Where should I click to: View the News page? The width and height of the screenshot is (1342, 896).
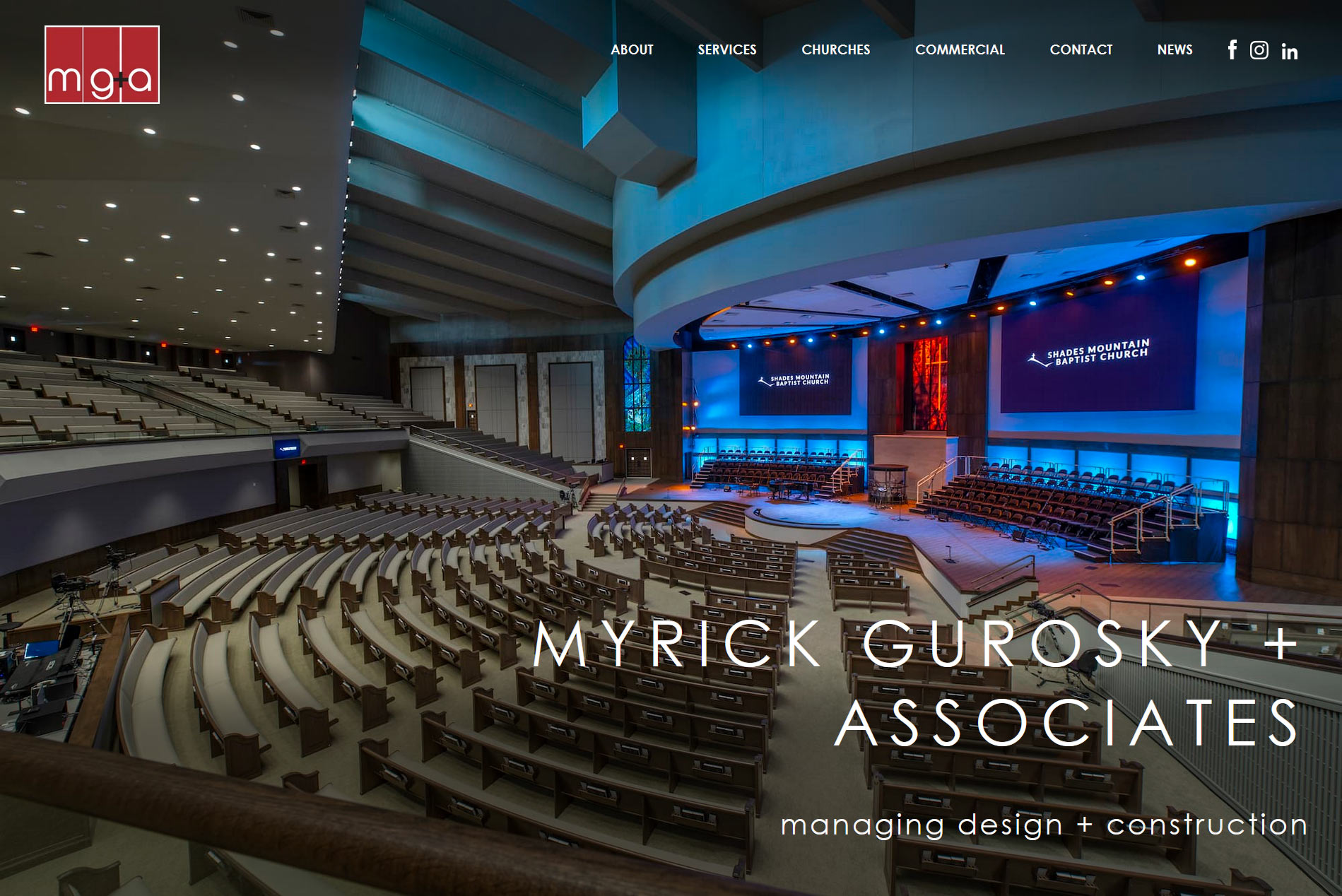coord(1175,49)
